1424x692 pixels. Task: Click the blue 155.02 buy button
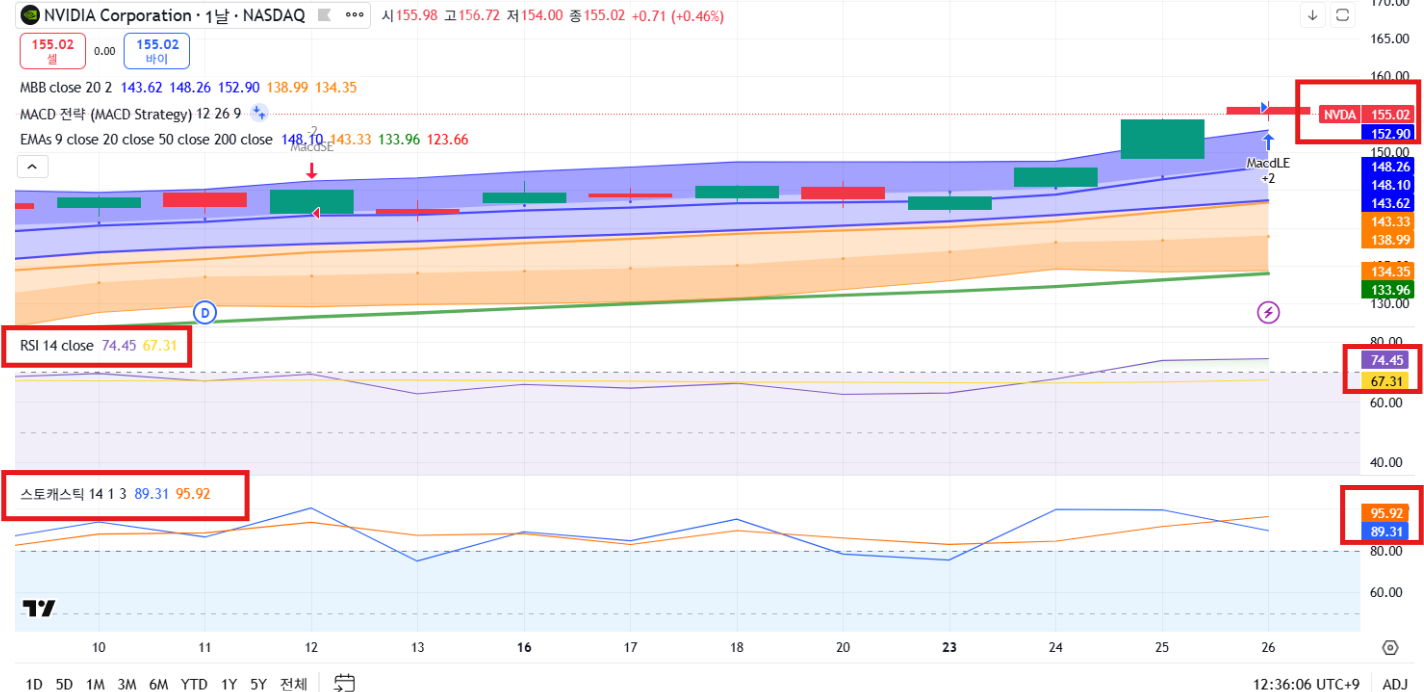point(157,50)
